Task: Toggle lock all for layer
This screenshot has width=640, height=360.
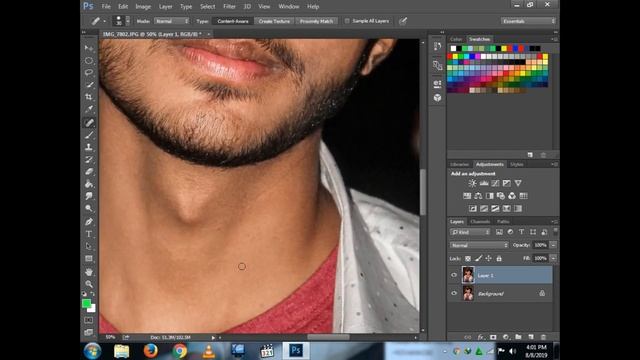Action: coord(499,258)
